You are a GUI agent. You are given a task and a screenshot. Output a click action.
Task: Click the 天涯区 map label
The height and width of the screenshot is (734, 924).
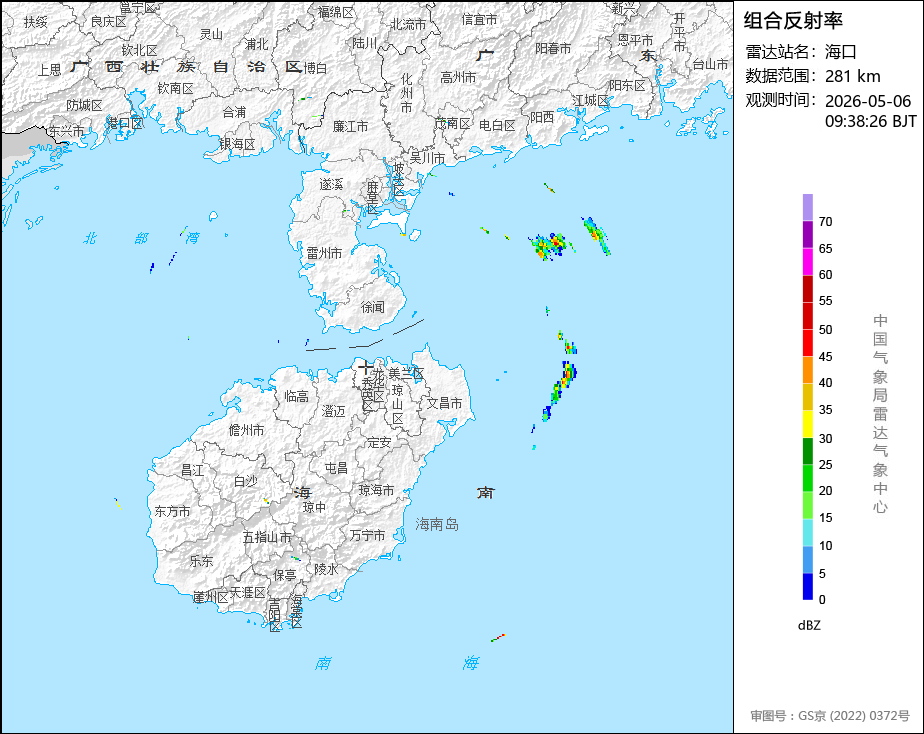point(248,592)
